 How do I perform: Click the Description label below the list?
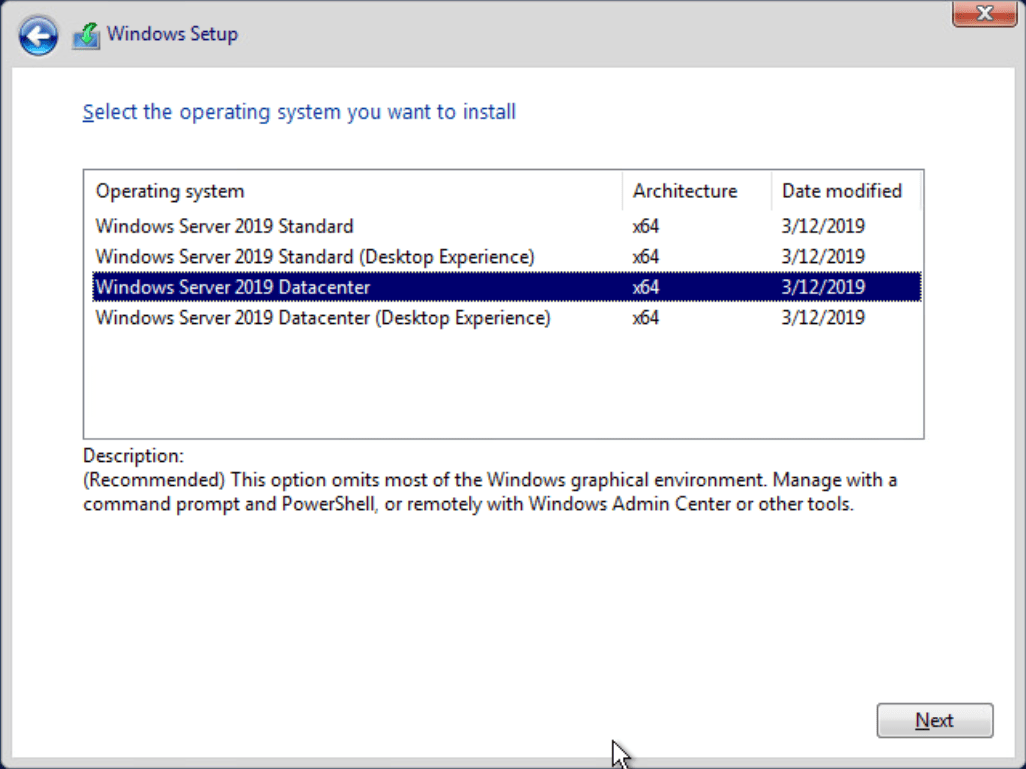click(133, 456)
